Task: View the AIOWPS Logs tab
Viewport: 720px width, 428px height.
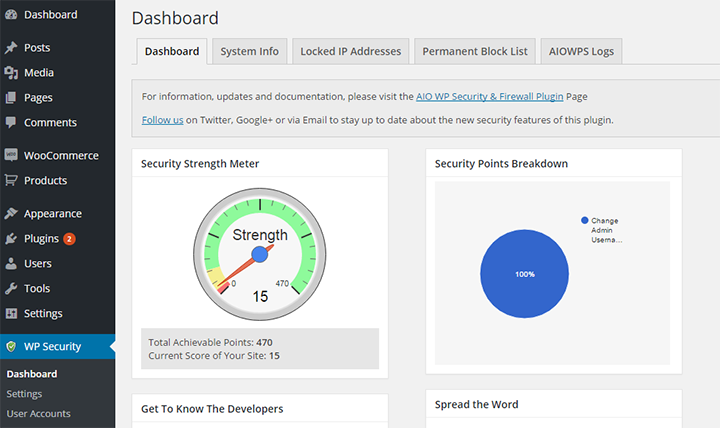Action: point(581,51)
